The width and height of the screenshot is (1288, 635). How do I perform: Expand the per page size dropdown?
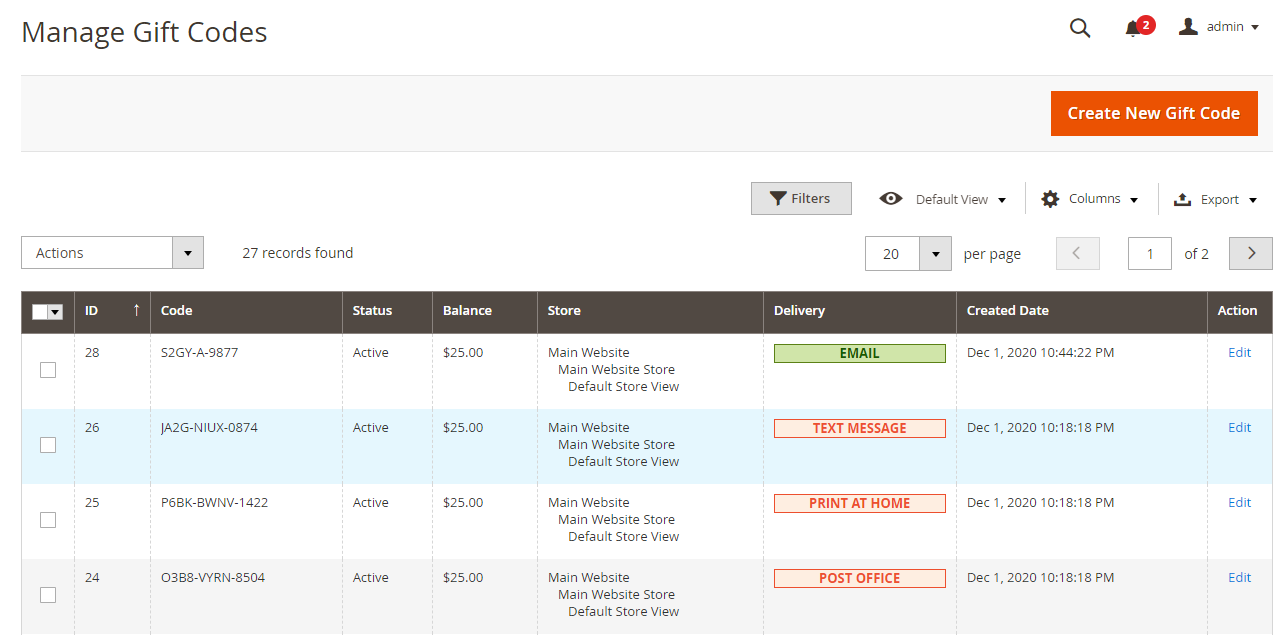click(x=935, y=254)
